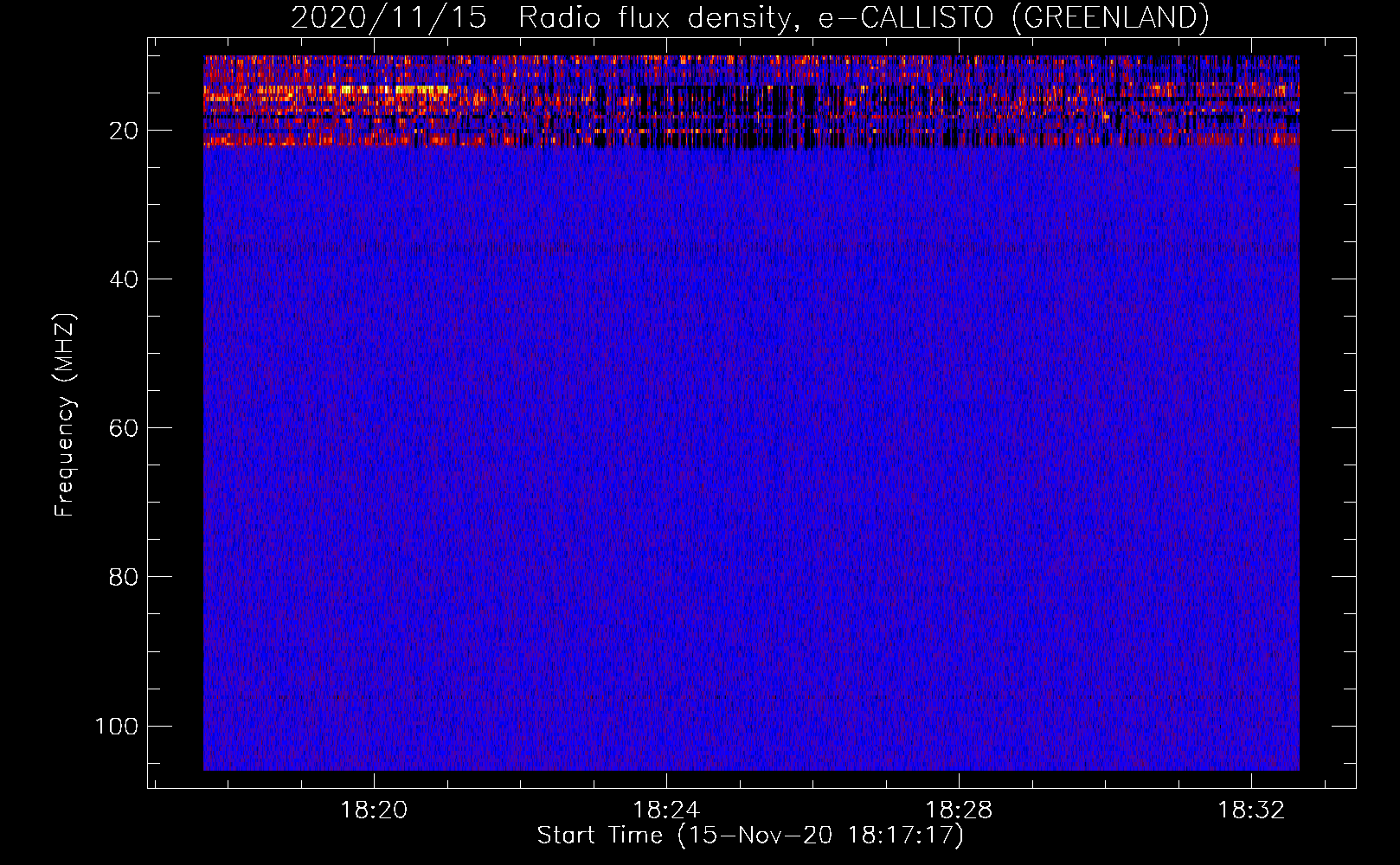The image size is (1400, 865).
Task: Click the spectrogram where 40 MHz meets 18:28
Action: tap(959, 279)
